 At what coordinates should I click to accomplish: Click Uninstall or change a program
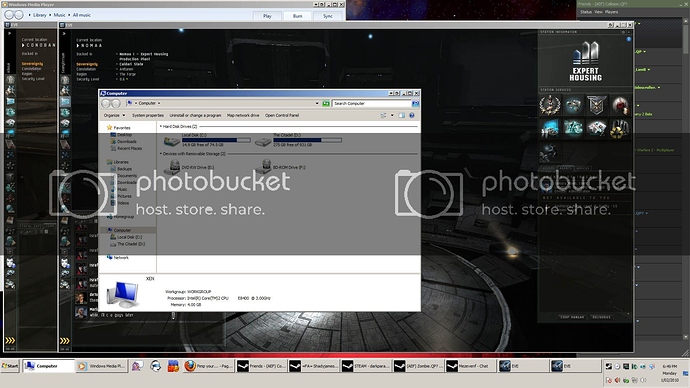pyautogui.click(x=195, y=115)
